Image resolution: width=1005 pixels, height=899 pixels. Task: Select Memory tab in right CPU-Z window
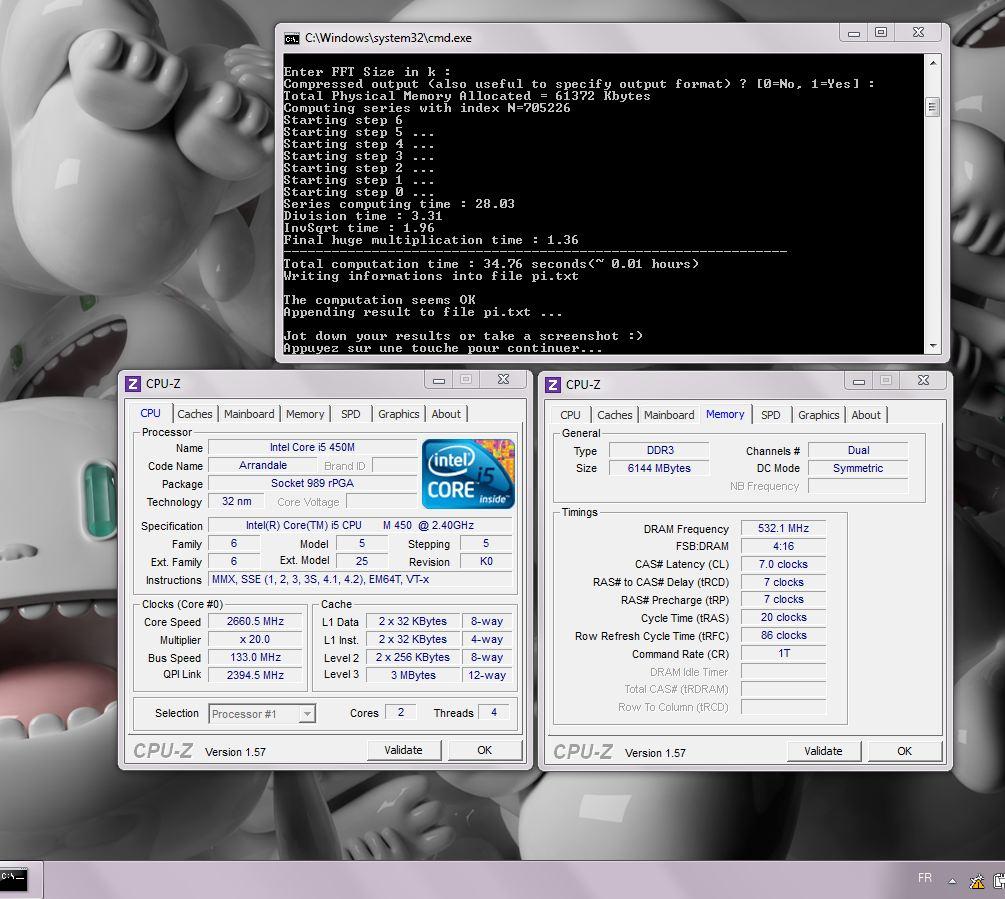point(725,414)
